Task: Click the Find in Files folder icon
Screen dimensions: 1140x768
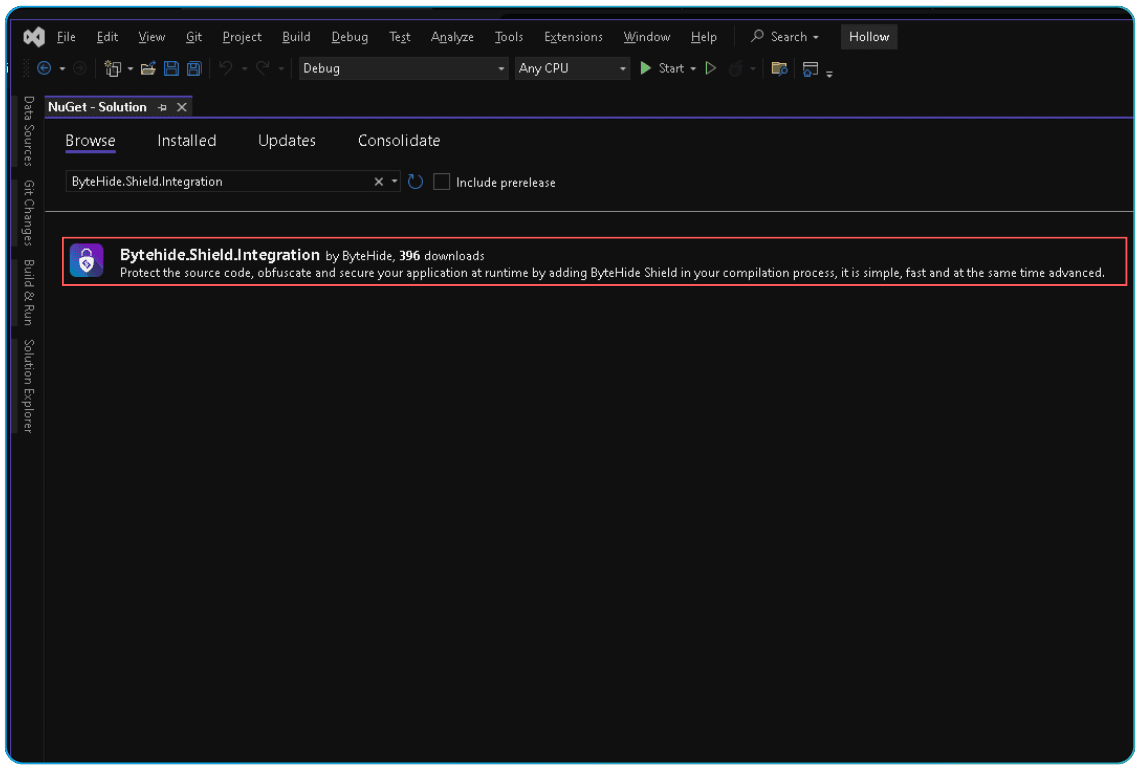Action: (779, 68)
